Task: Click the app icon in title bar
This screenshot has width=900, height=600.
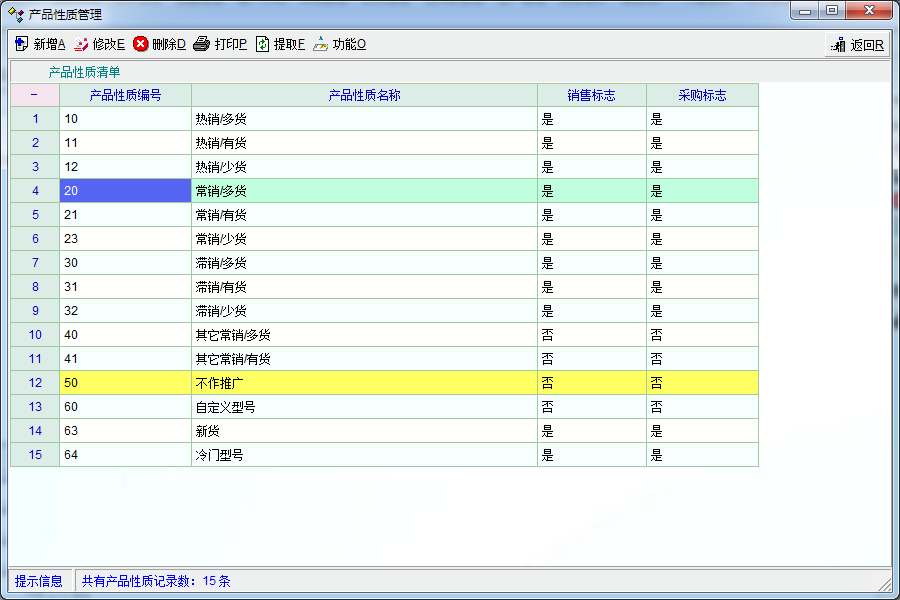Action: pos(15,14)
